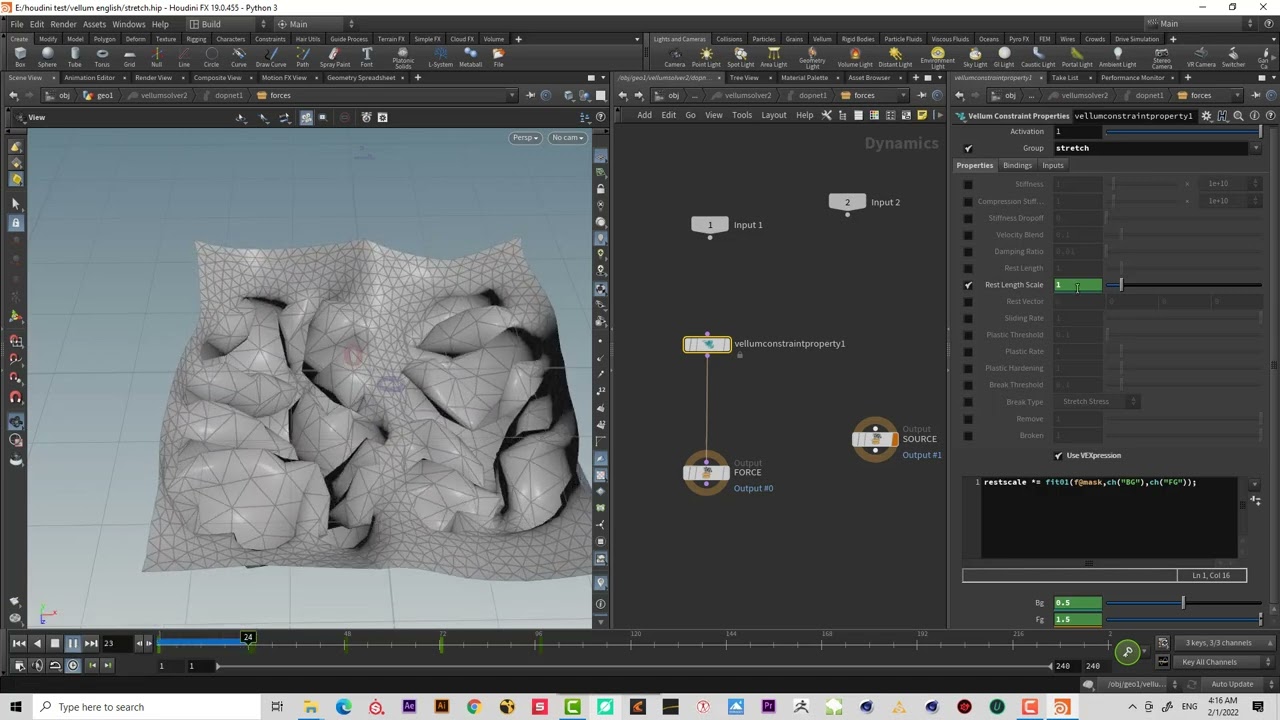Screen dimensions: 1280x720
Task: Add a VR Camera from the shelf
Action: (x=1201, y=57)
